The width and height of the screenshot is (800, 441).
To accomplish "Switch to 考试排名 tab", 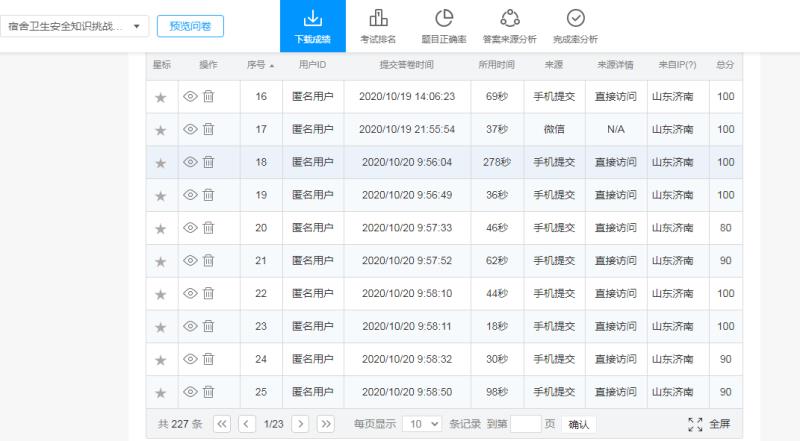I will [x=378, y=26].
